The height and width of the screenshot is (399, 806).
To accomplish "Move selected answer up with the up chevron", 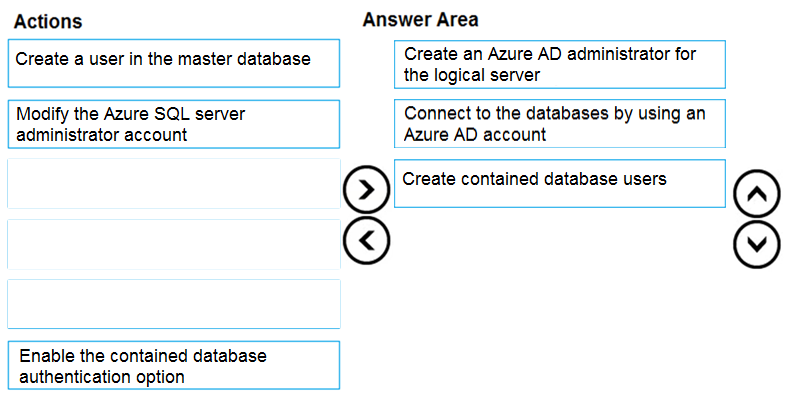I will coord(757,193).
